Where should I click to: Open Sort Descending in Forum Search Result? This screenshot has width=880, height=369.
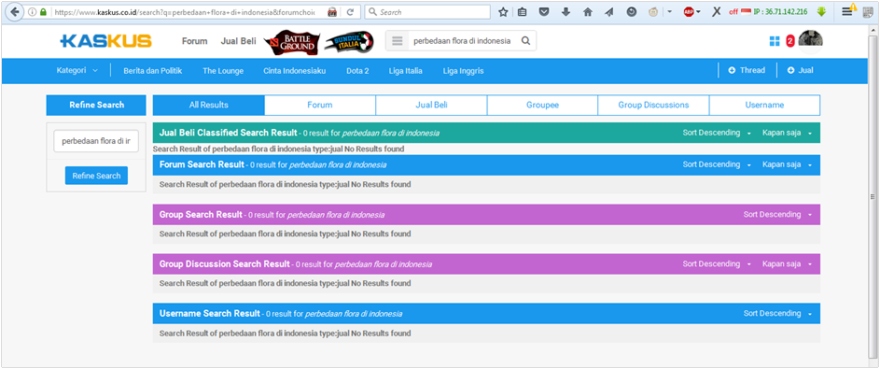pos(717,165)
